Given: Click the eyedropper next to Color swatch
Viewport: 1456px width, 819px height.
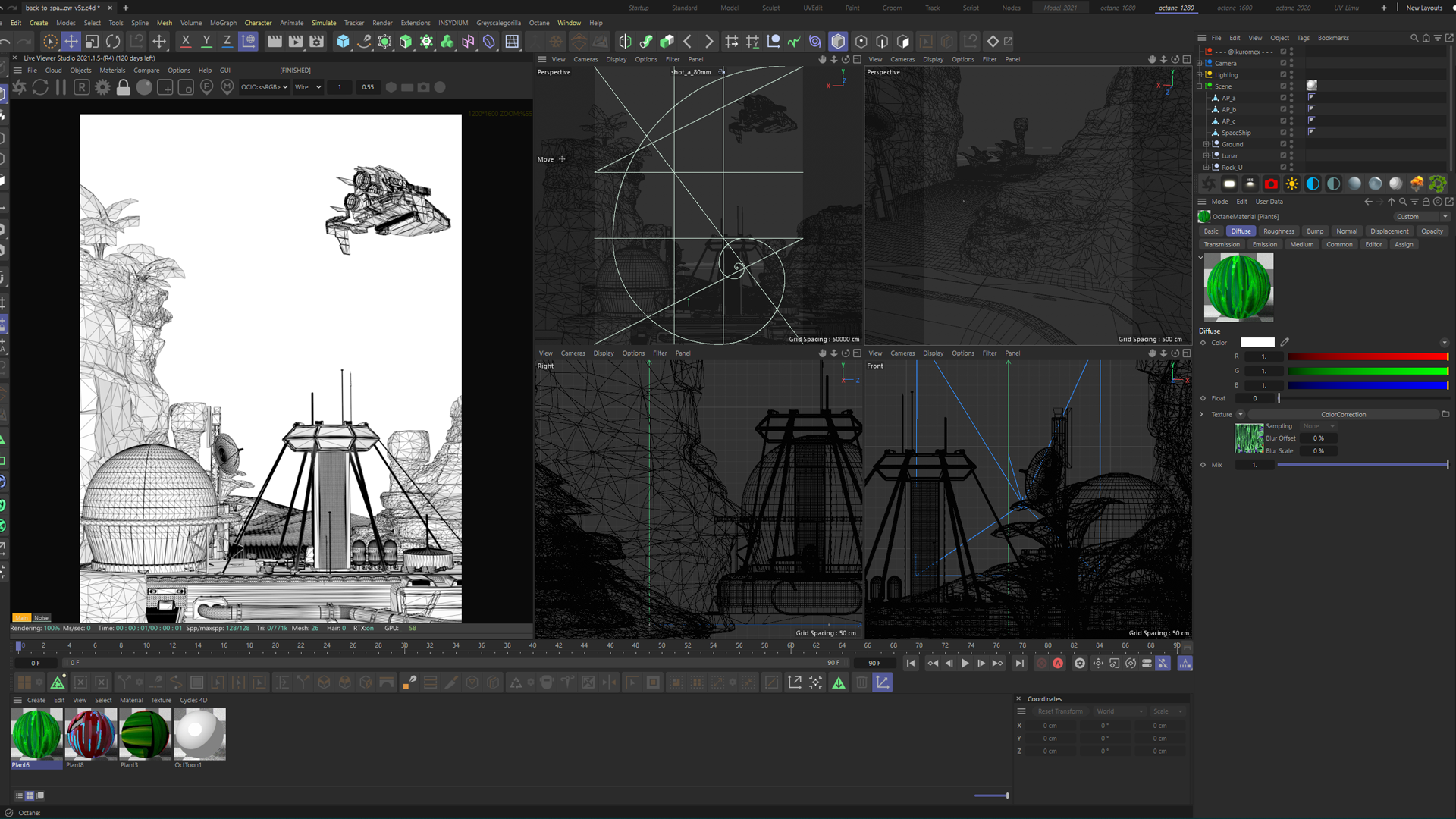Looking at the screenshot, I should [x=1285, y=342].
